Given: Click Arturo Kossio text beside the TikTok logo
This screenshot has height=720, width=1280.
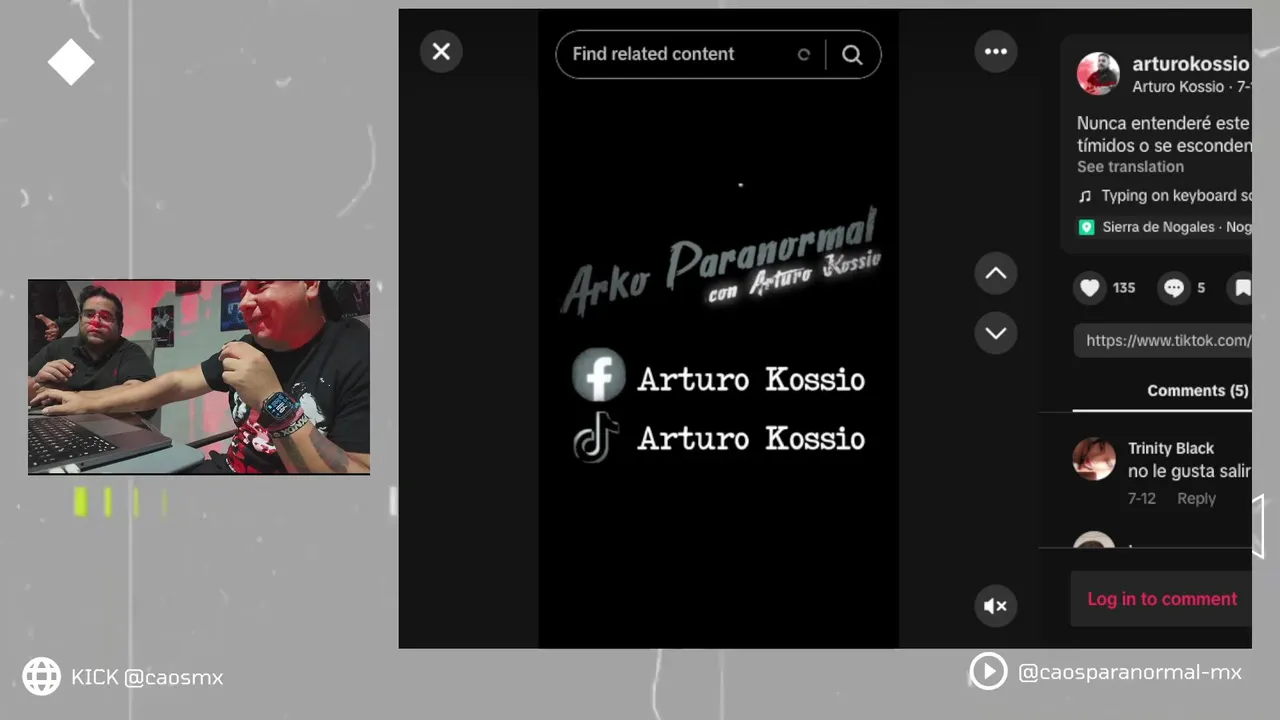Looking at the screenshot, I should 751,439.
